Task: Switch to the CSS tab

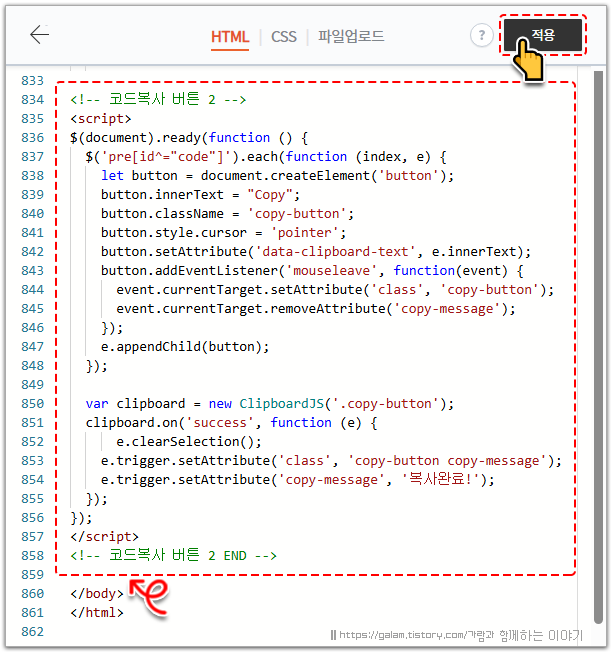Action: tap(284, 37)
